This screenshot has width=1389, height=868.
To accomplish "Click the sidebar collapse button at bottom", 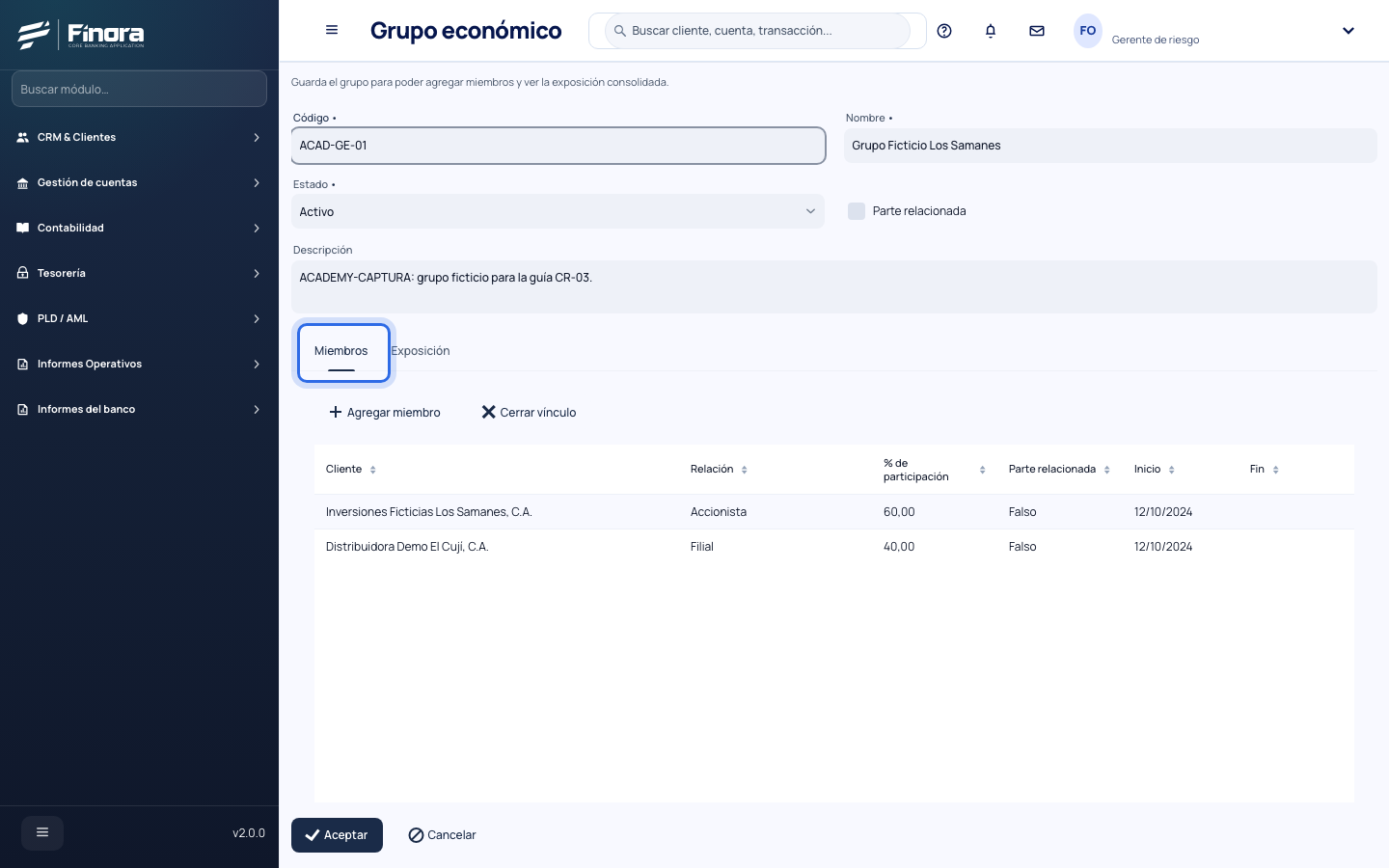I will point(42,832).
